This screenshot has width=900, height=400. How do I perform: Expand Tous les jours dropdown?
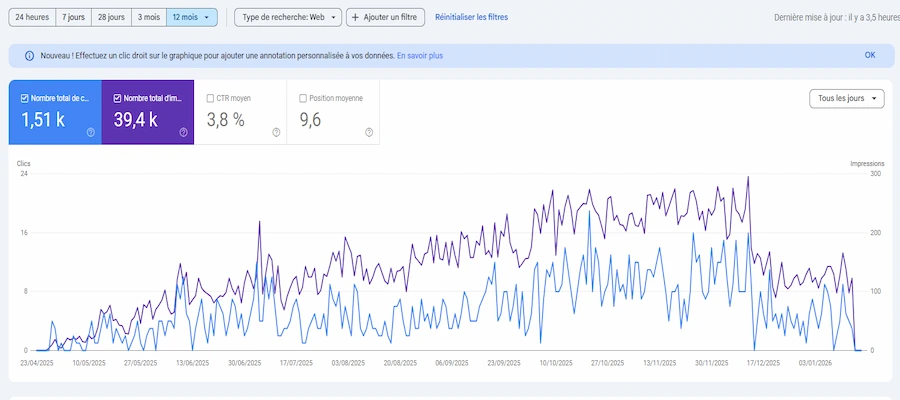846,98
